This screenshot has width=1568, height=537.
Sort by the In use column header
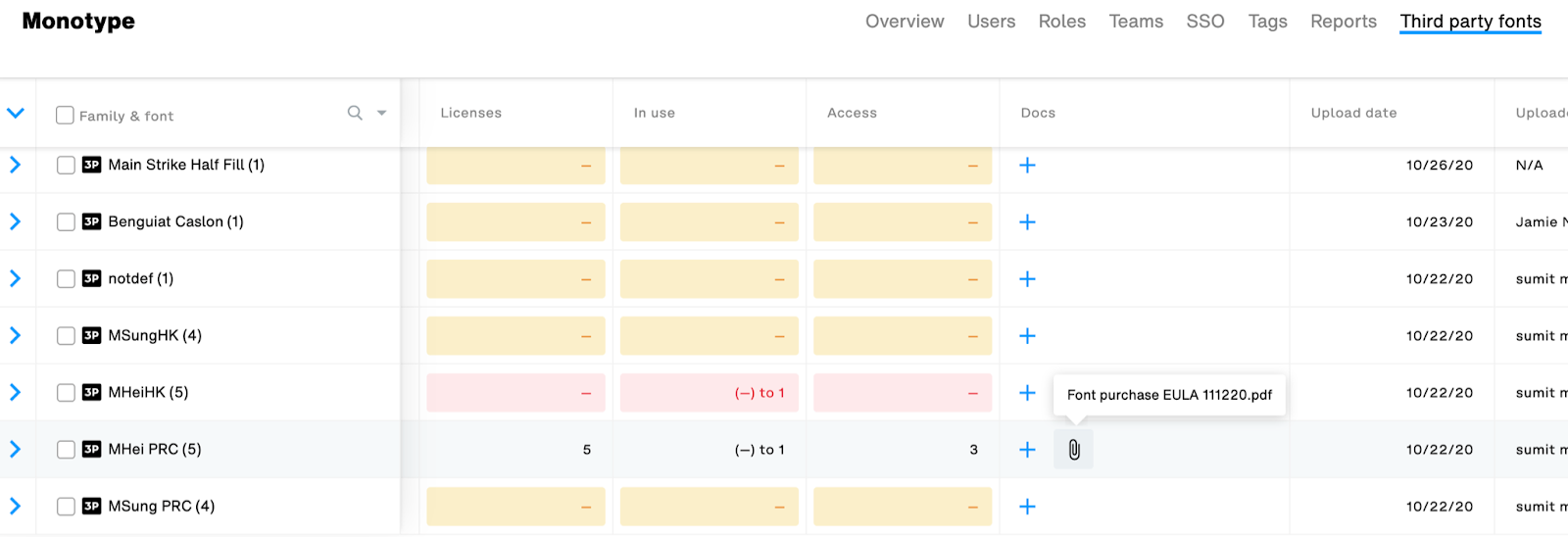tap(655, 113)
